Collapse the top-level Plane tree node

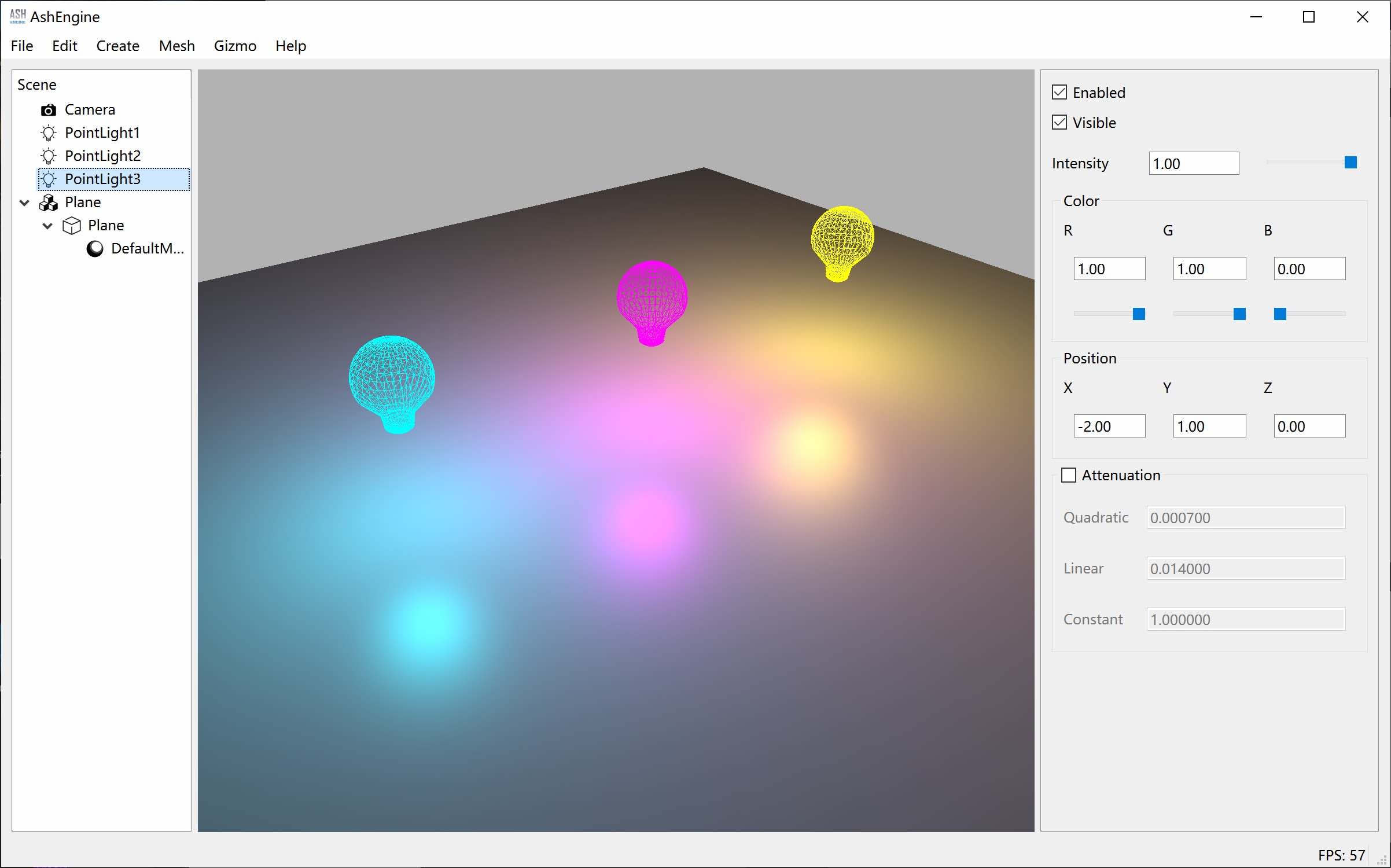tap(24, 203)
